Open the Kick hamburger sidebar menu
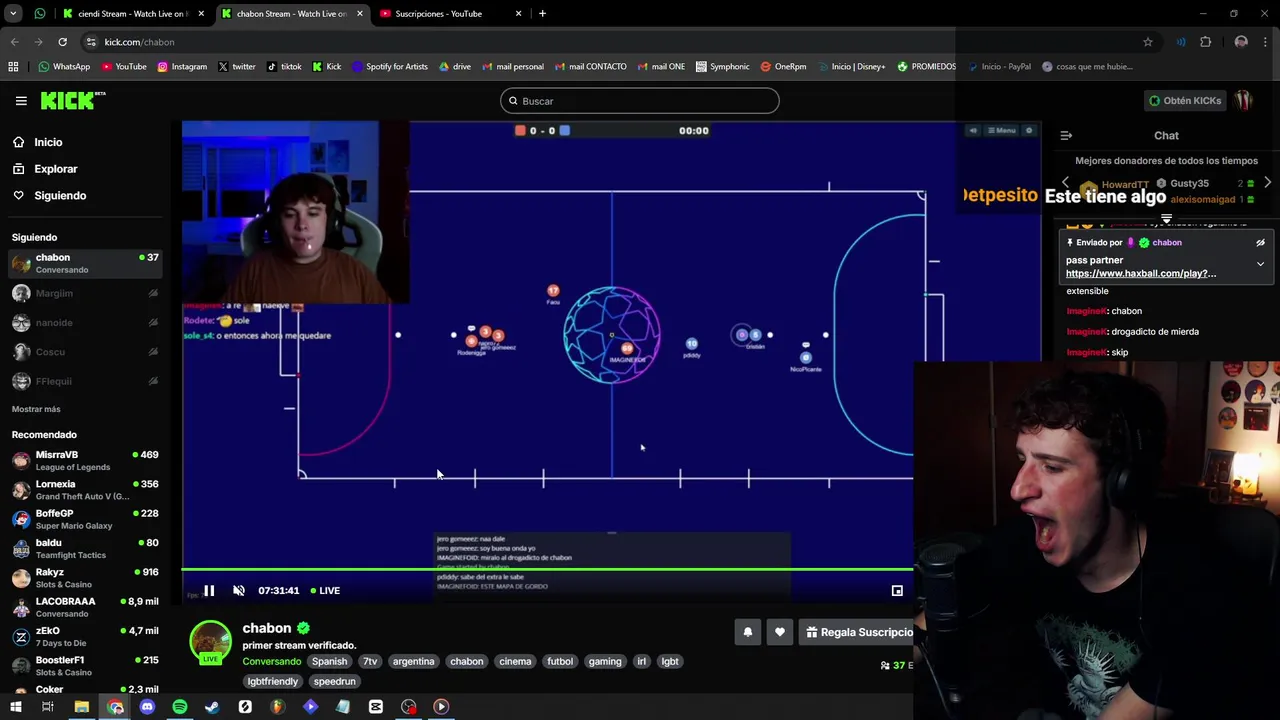The height and width of the screenshot is (720, 1280). click(x=21, y=101)
